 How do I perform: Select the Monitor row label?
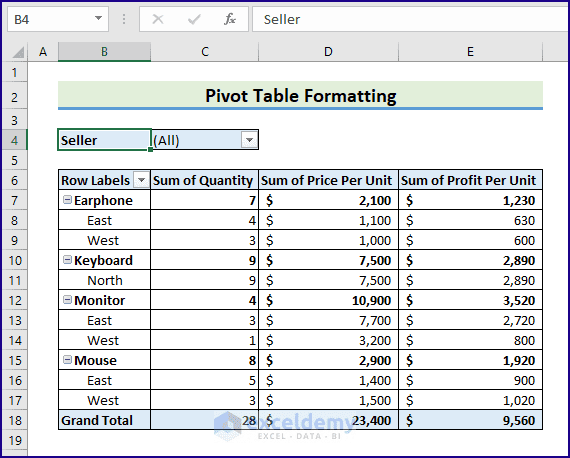[104, 300]
